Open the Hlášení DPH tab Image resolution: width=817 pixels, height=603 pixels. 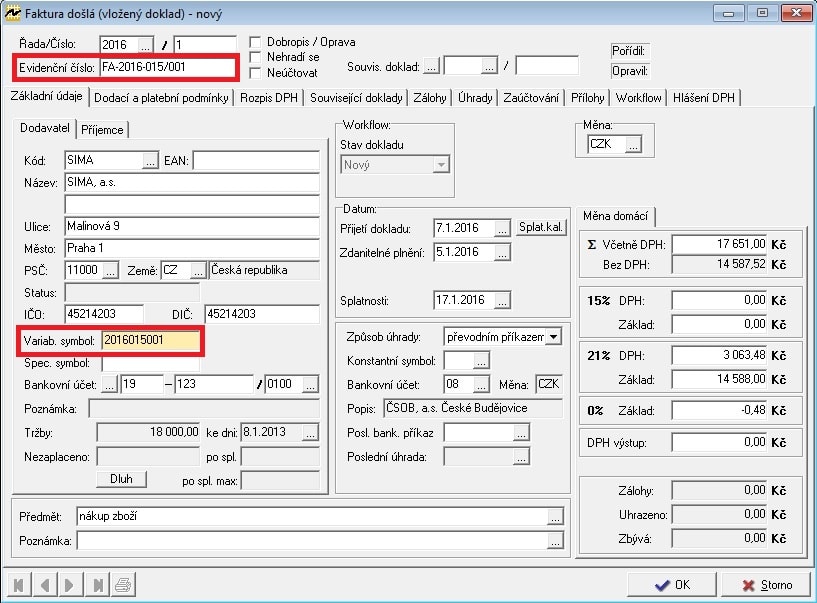[704, 98]
